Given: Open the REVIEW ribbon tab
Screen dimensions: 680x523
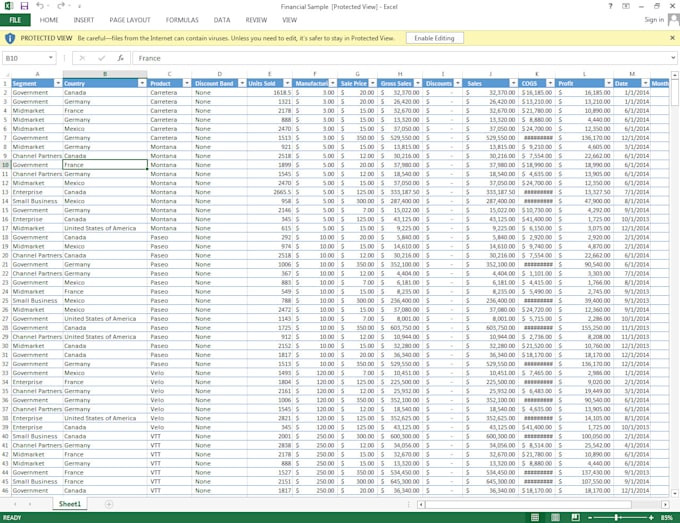Looking at the screenshot, I should 256,20.
